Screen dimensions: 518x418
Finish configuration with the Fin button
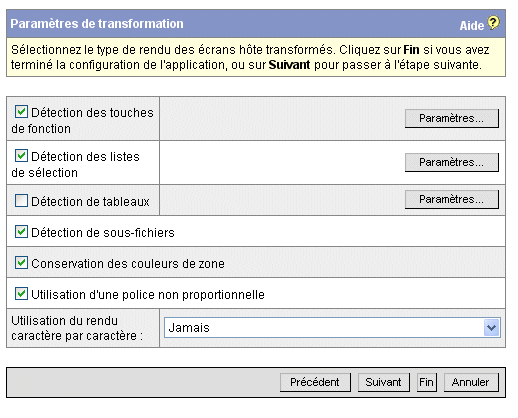(x=427, y=382)
